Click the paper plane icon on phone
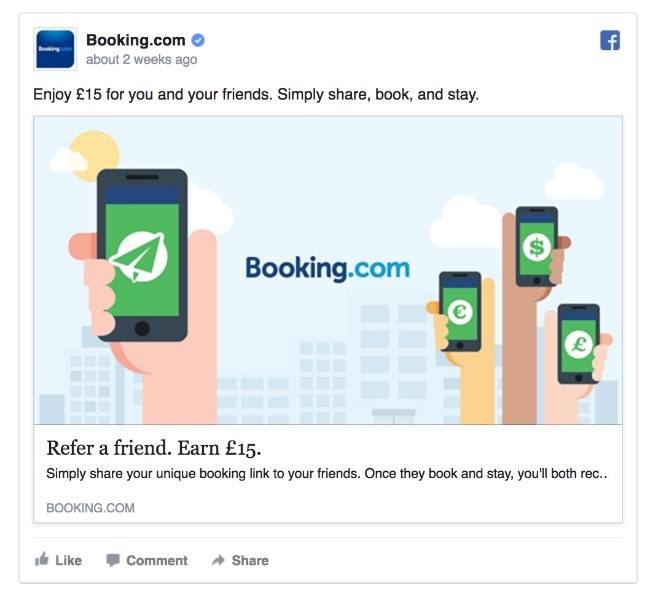Viewport: 650px width, 596px height. coord(139,257)
